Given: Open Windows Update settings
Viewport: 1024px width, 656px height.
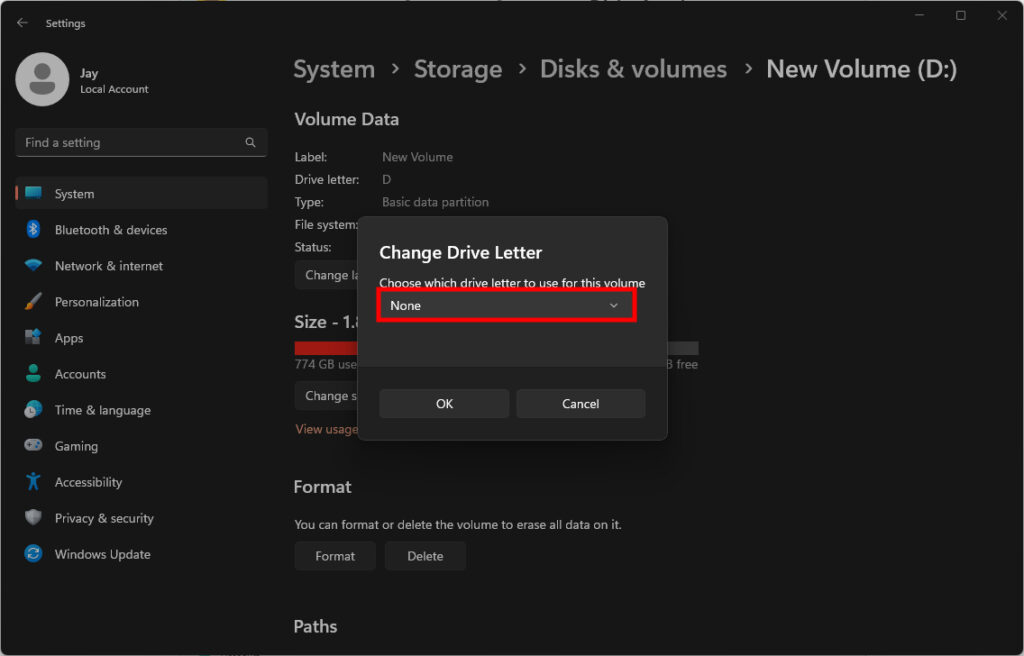Looking at the screenshot, I should pyautogui.click(x=101, y=553).
